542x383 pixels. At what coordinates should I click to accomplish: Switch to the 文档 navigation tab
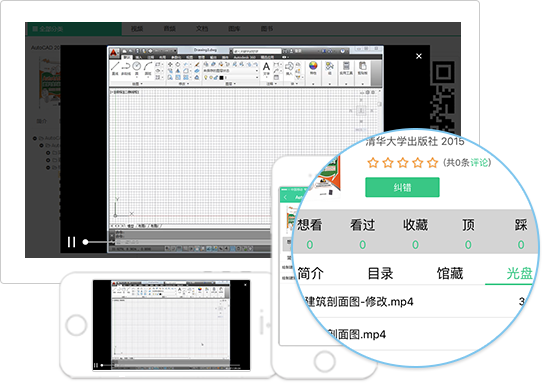202,29
